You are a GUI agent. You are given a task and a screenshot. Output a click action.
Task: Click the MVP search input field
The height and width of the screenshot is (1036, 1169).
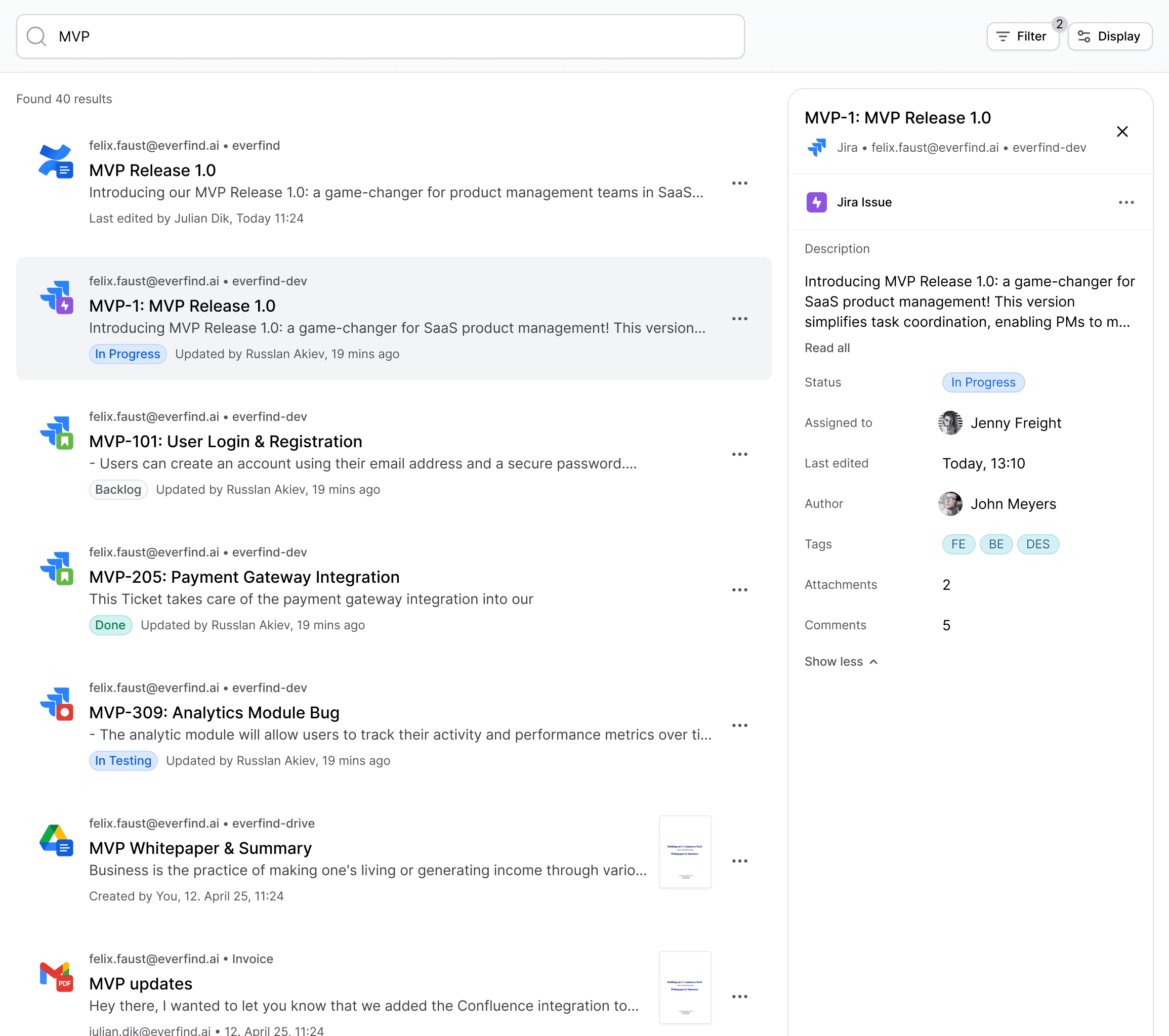[x=381, y=36]
